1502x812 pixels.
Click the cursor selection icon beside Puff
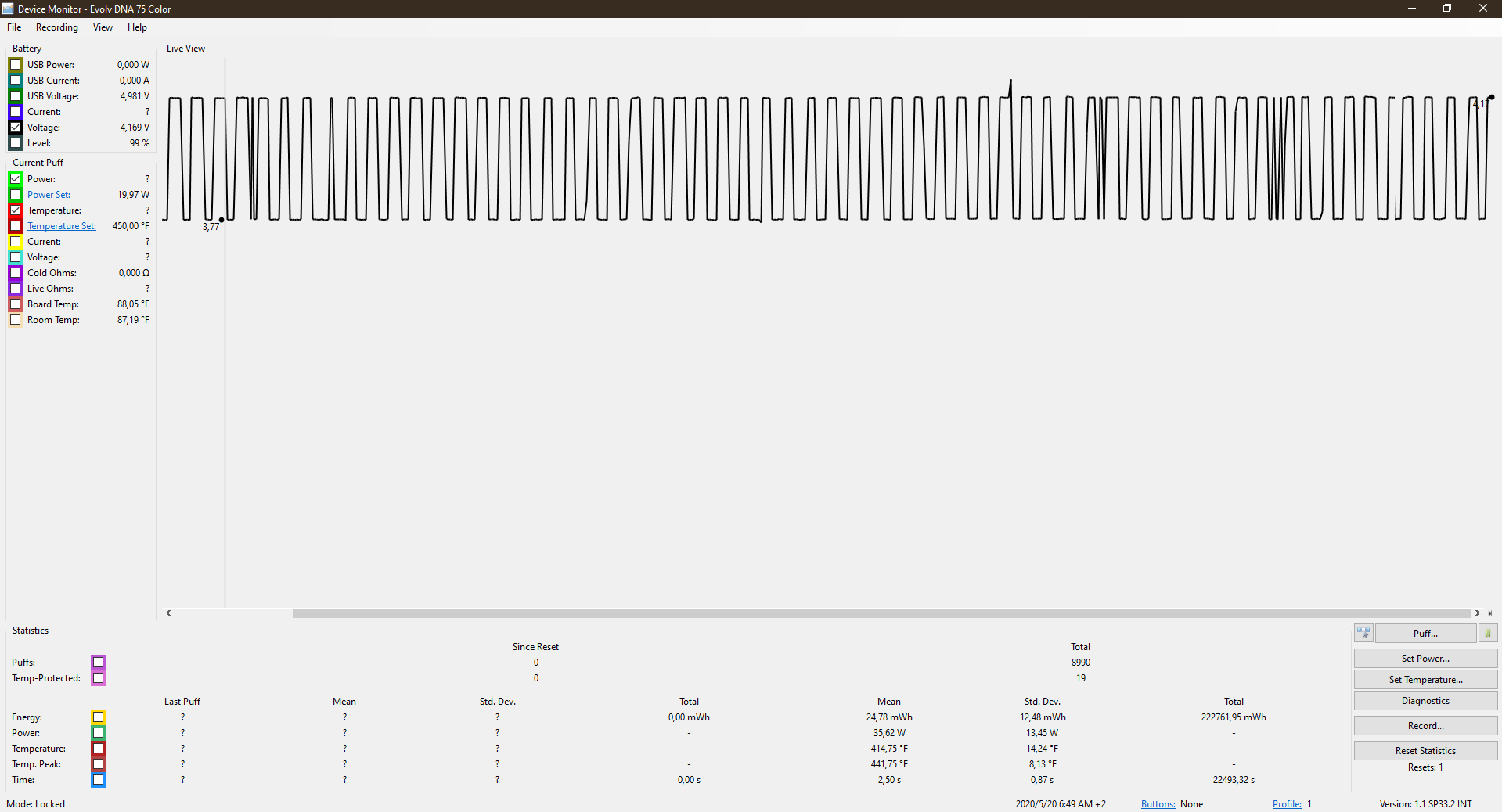pos(1363,634)
